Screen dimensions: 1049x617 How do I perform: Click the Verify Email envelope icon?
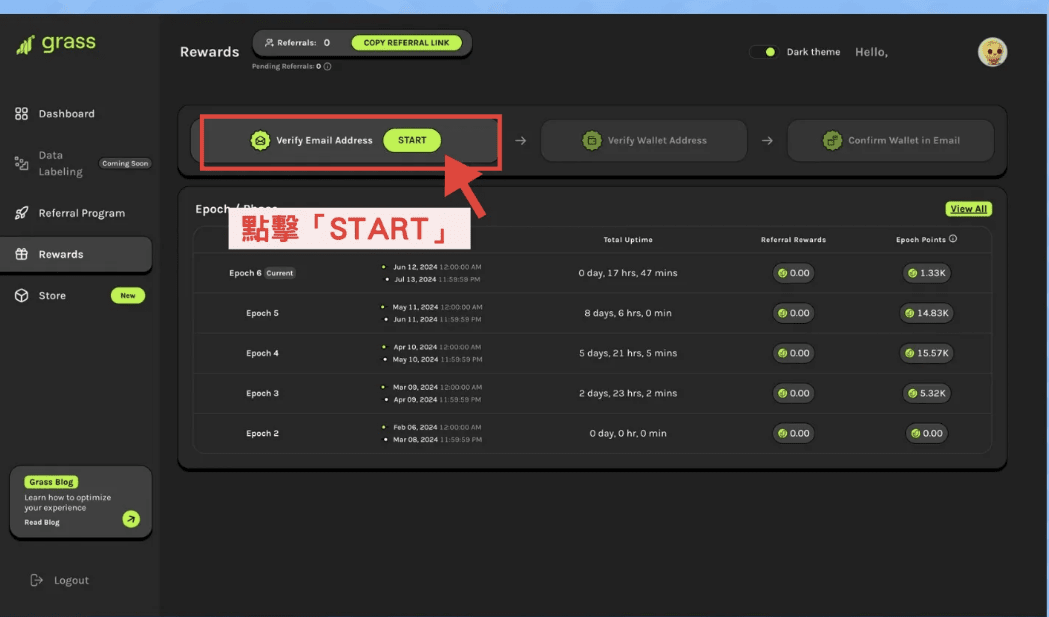(x=260, y=141)
